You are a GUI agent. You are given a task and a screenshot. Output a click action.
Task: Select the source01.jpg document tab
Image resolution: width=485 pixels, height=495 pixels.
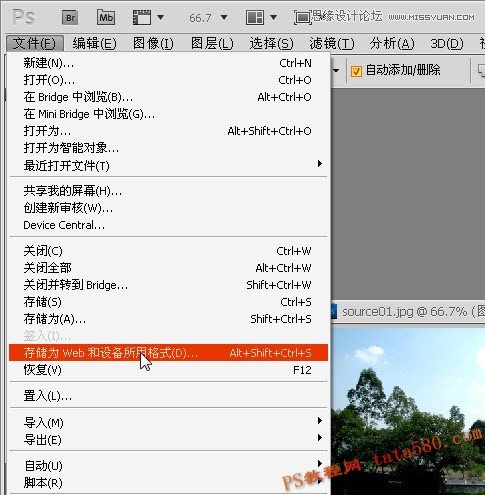click(x=408, y=312)
